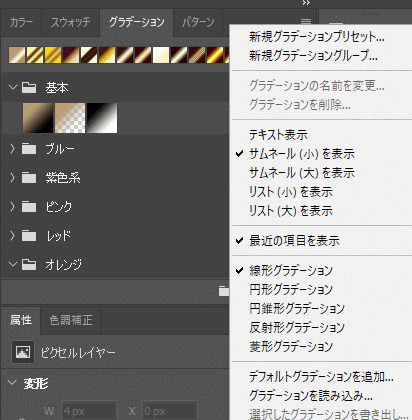Screen dimensions: 412x420
Task: Select the gold-to-transparent gradient in 基本
Action: (70, 118)
